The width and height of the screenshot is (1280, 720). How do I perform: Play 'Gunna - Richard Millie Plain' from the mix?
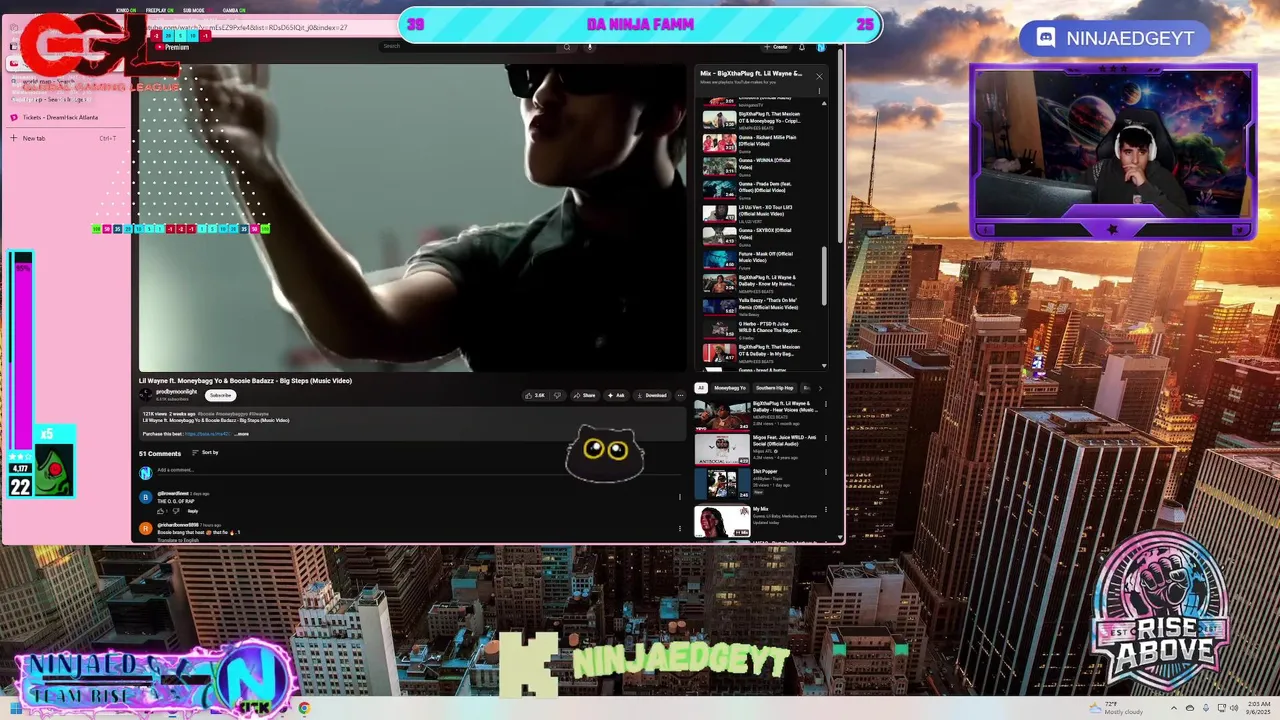pyautogui.click(x=762, y=144)
